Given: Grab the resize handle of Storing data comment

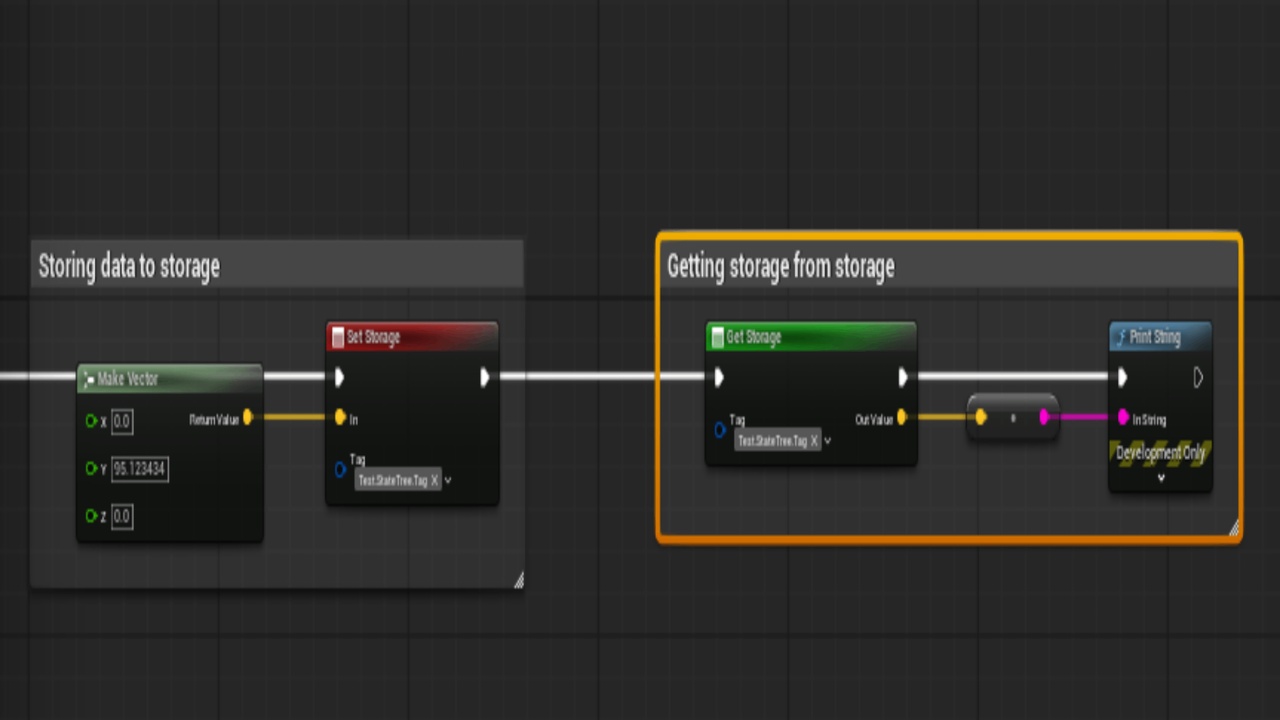Looking at the screenshot, I should point(518,580).
